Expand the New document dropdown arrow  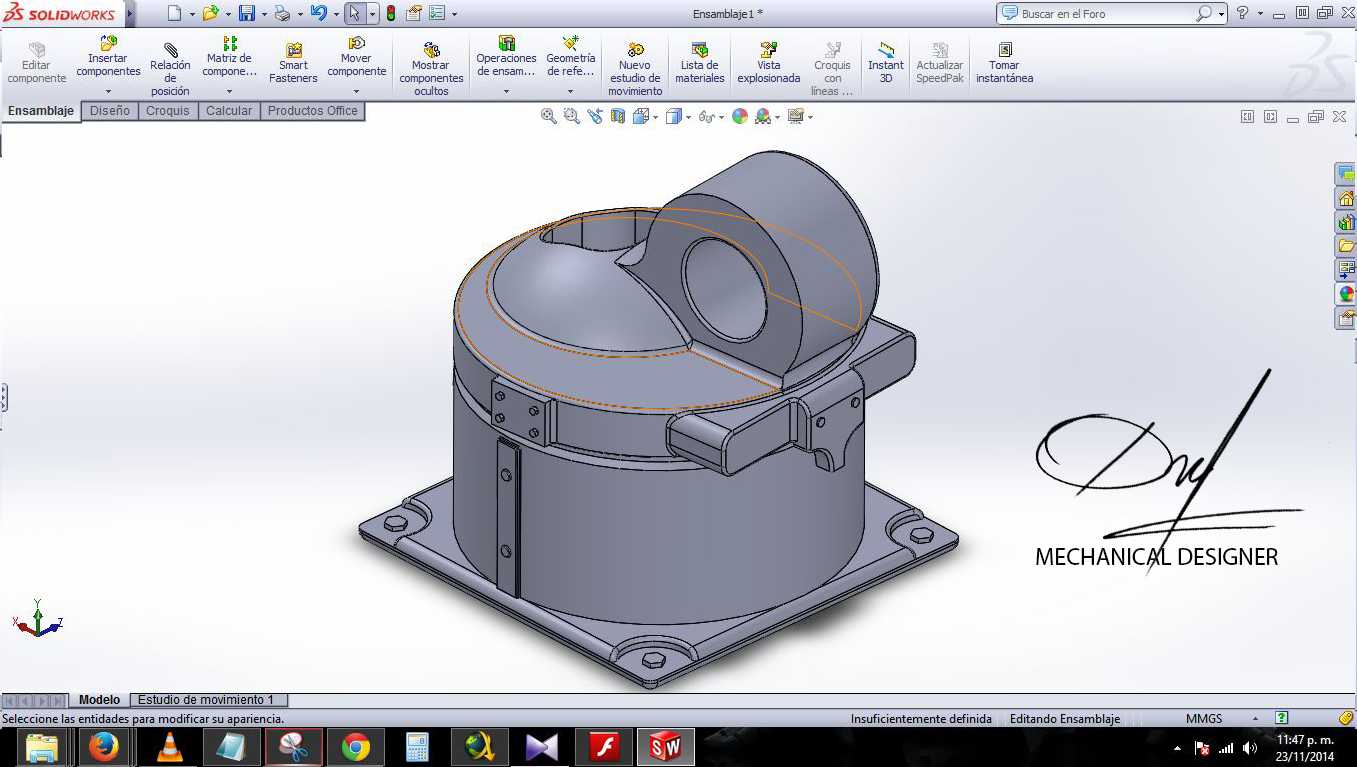coord(192,14)
